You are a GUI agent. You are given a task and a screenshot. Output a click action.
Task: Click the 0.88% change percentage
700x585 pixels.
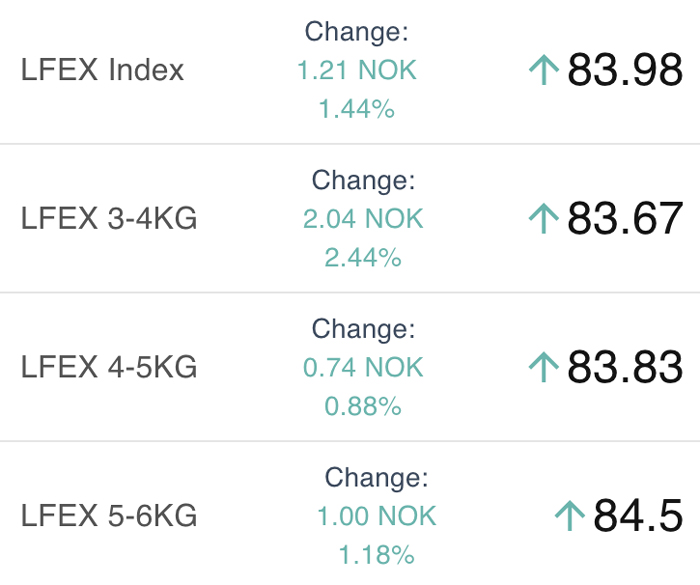point(363,406)
